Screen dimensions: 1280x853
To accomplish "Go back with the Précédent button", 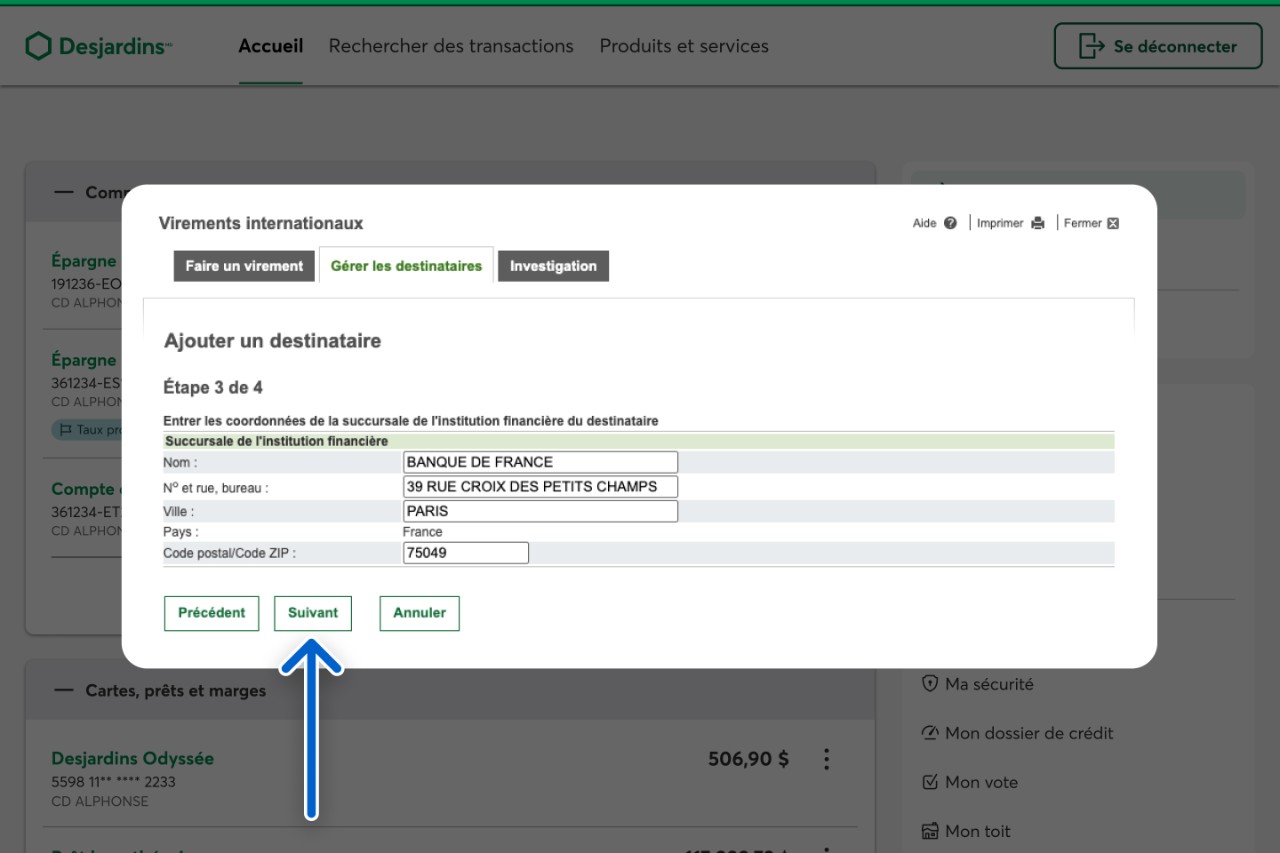I will (x=211, y=613).
